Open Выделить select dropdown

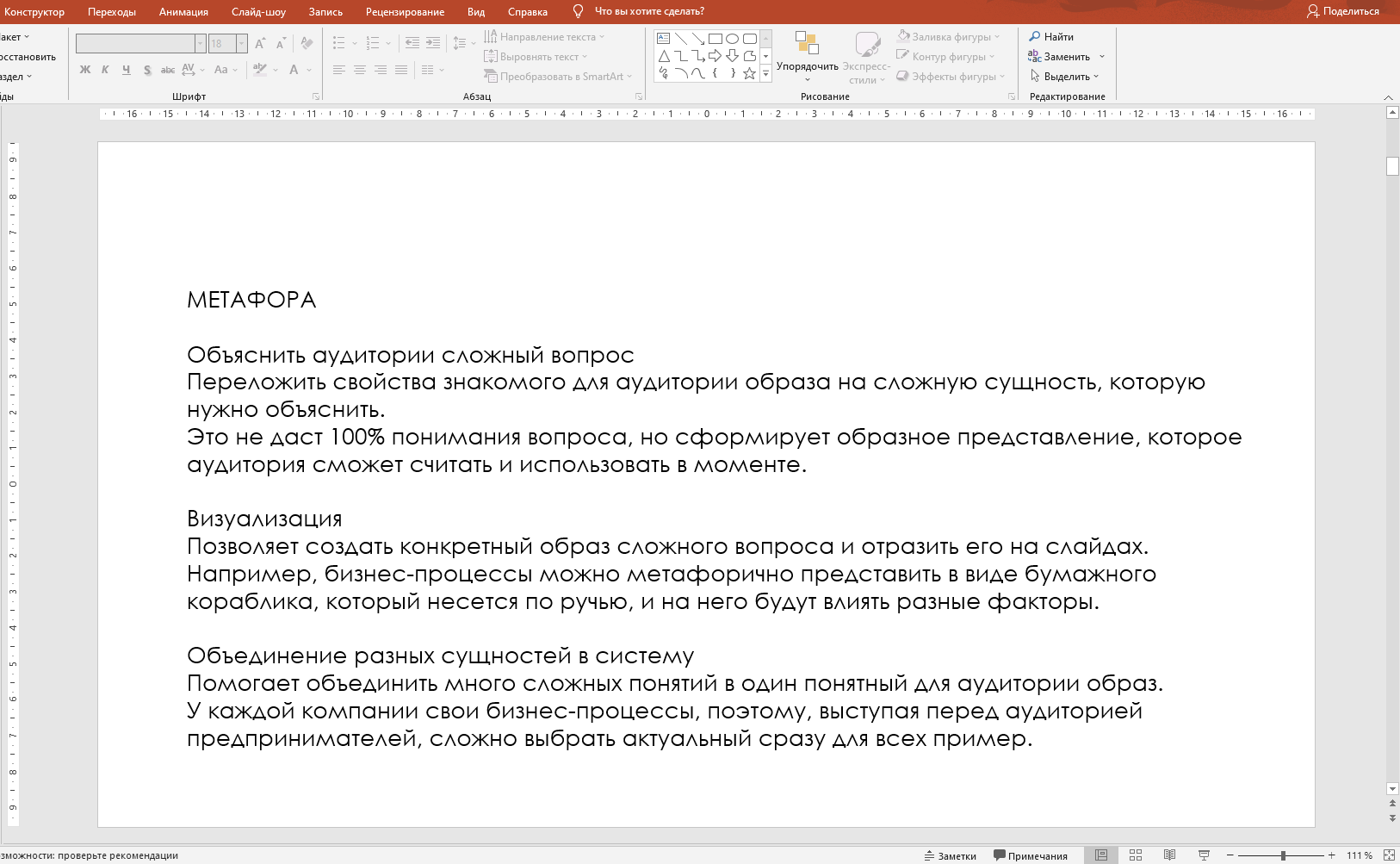tap(1064, 76)
